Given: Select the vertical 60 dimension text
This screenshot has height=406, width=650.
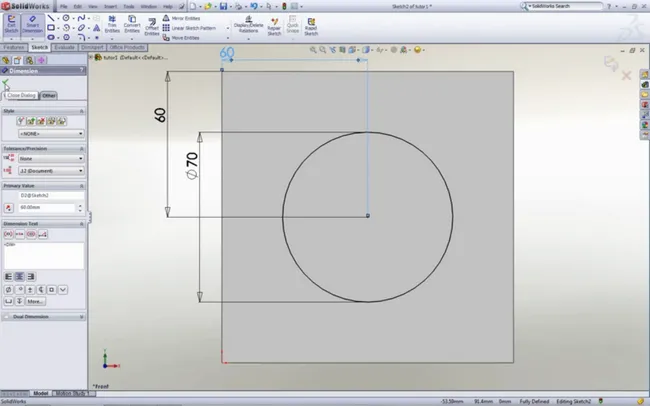Looking at the screenshot, I should tap(160, 115).
